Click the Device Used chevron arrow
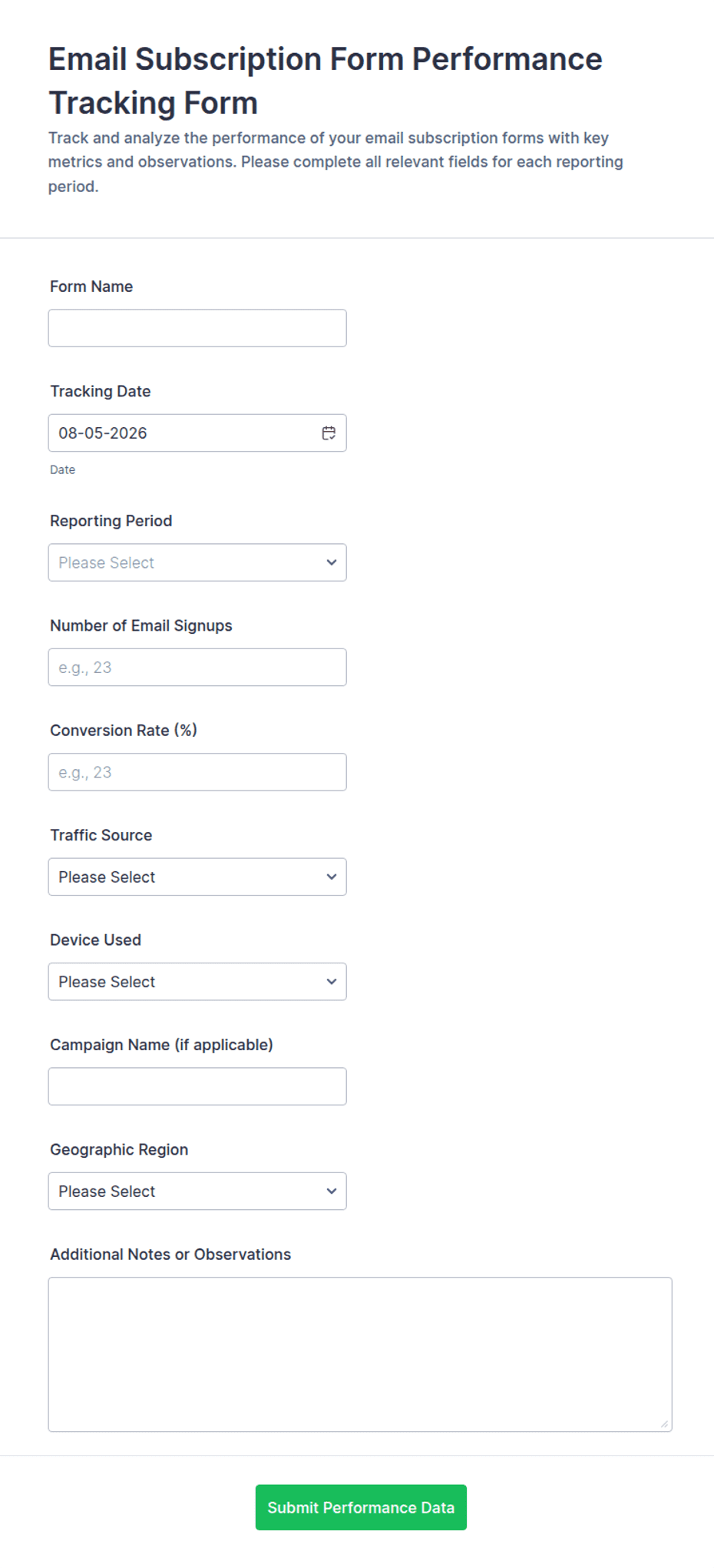The image size is (714, 1568). point(332,982)
